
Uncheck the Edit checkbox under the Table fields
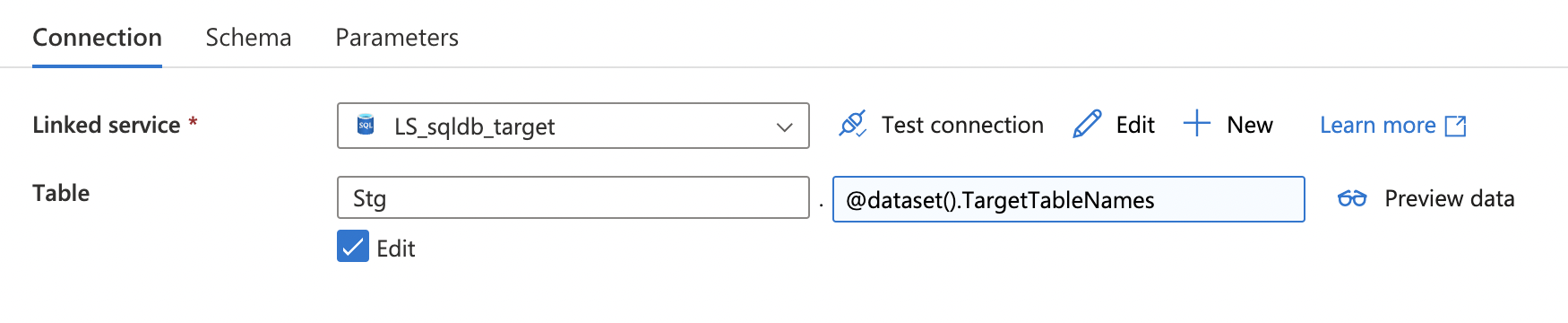pyautogui.click(x=353, y=246)
